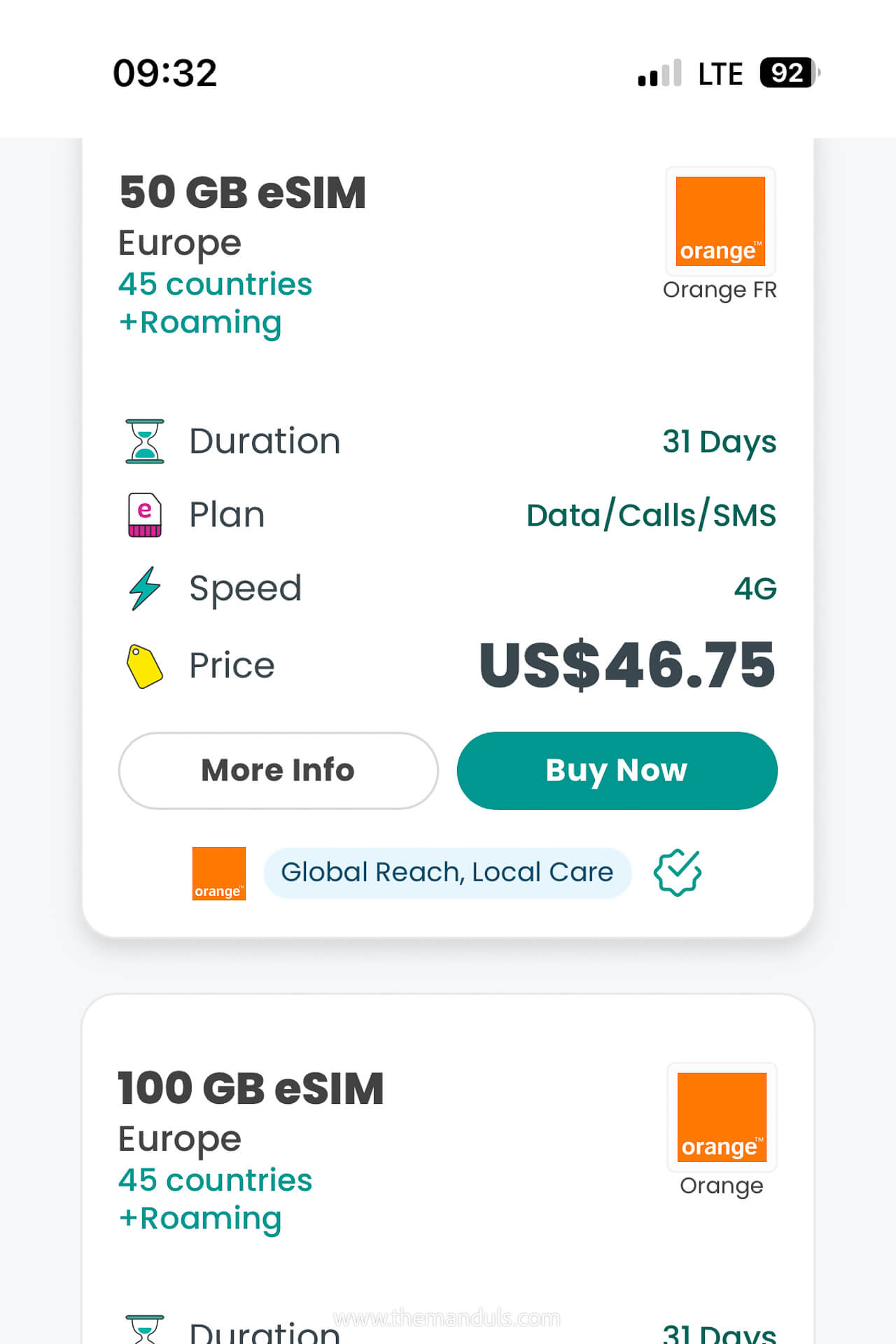
Task: Tap the US$46.75 price
Action: pos(627,665)
